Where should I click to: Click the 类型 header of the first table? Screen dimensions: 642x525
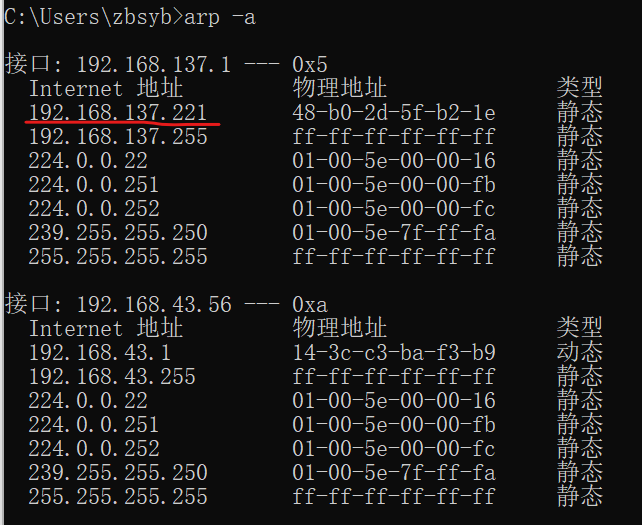579,88
